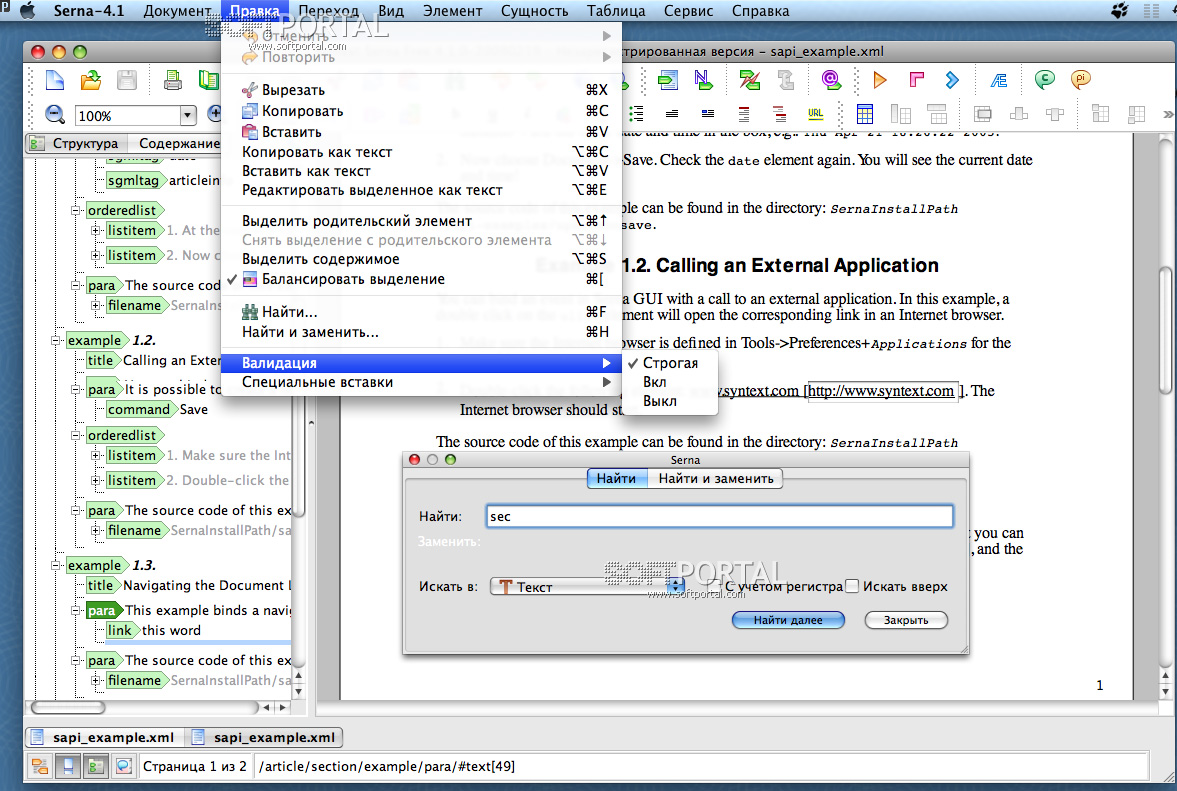Image resolution: width=1177 pixels, height=791 pixels.
Task: Click the blue N with green tag icon
Action: pos(703,80)
